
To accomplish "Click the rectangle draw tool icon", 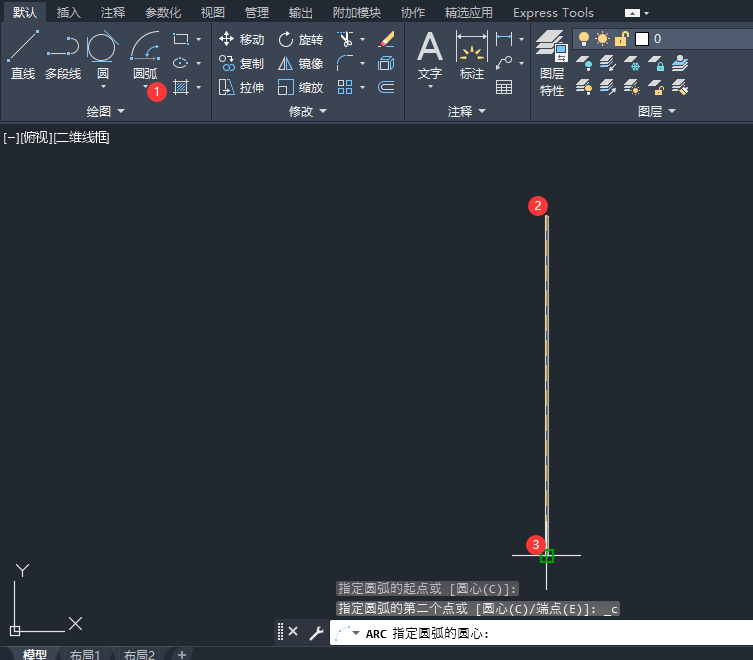I will (181, 39).
